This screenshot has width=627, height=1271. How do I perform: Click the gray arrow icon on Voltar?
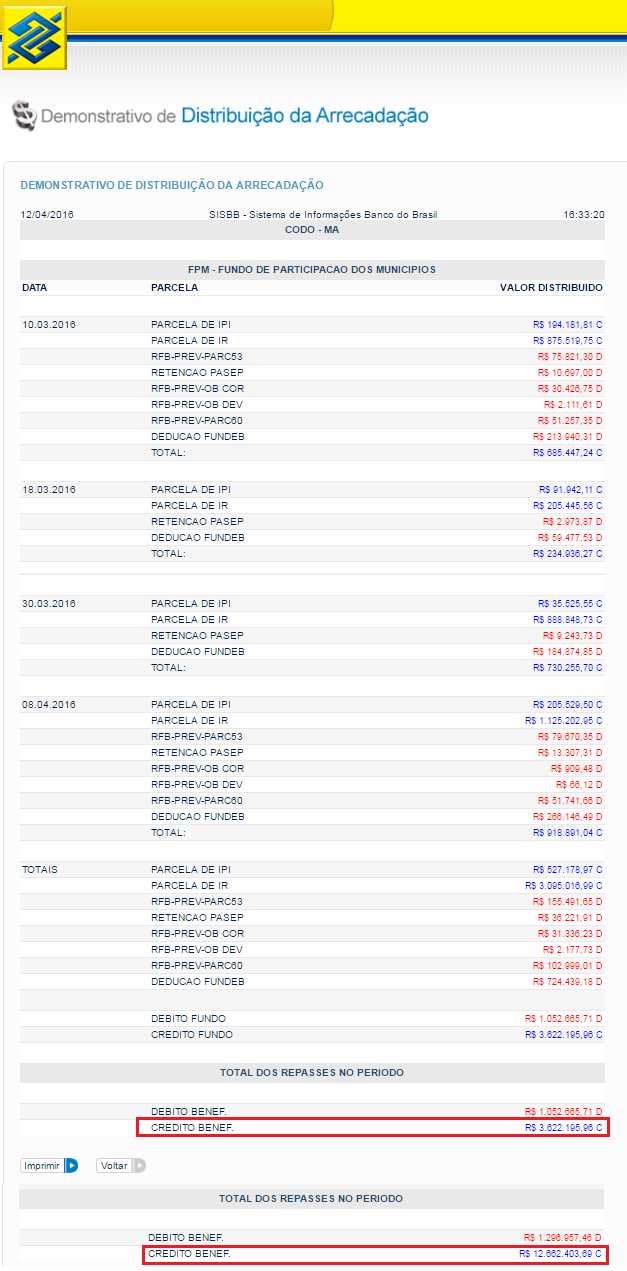click(x=139, y=1165)
